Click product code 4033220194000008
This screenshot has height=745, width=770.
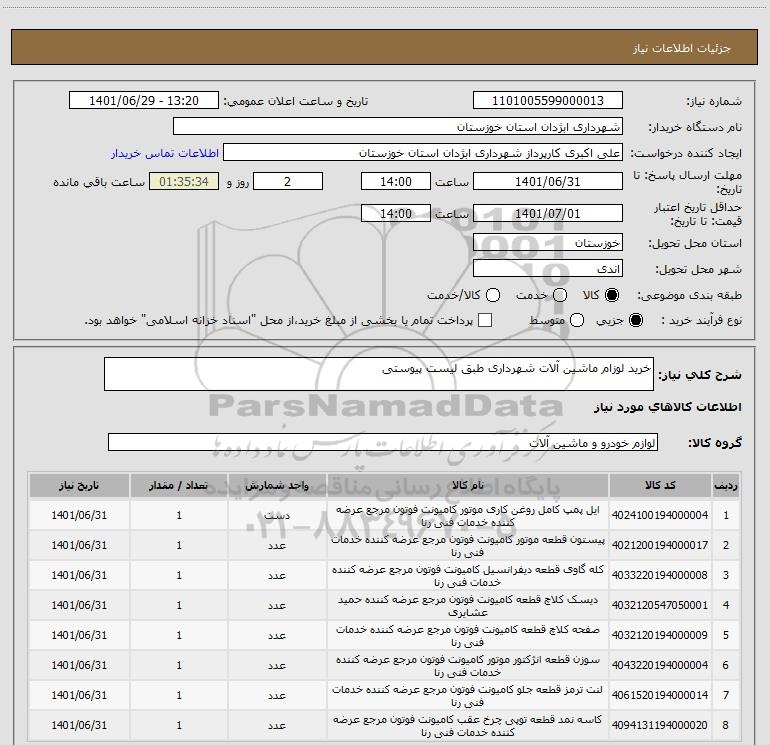point(660,575)
